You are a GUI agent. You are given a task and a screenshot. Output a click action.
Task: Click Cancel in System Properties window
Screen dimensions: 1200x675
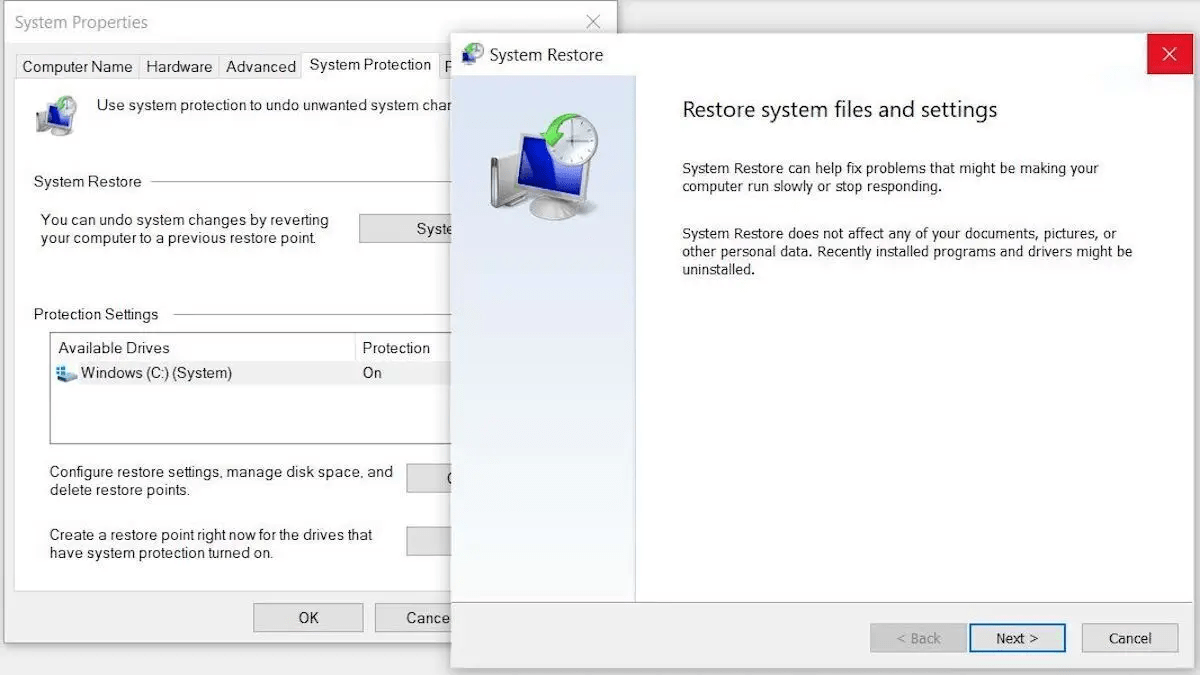[x=413, y=617]
